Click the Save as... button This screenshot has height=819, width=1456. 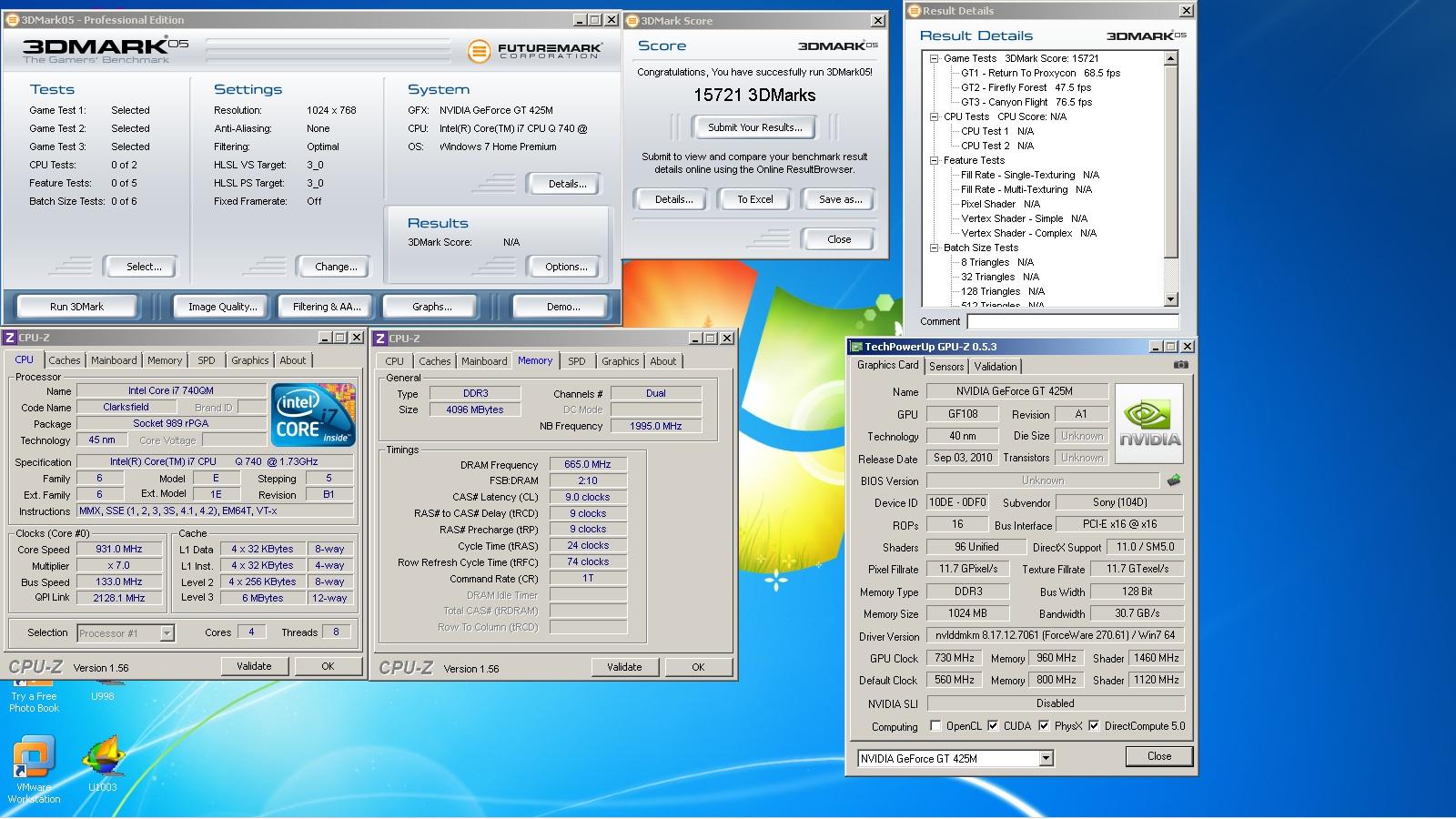[x=841, y=199]
